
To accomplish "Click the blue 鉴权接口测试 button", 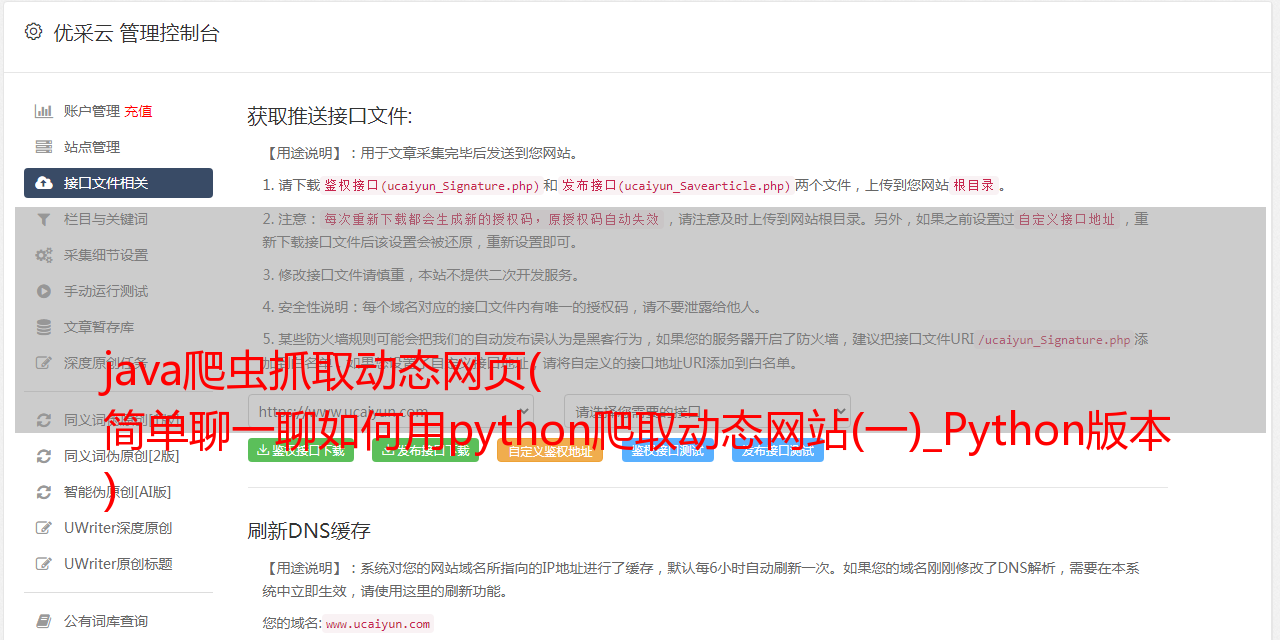I will coord(668,451).
